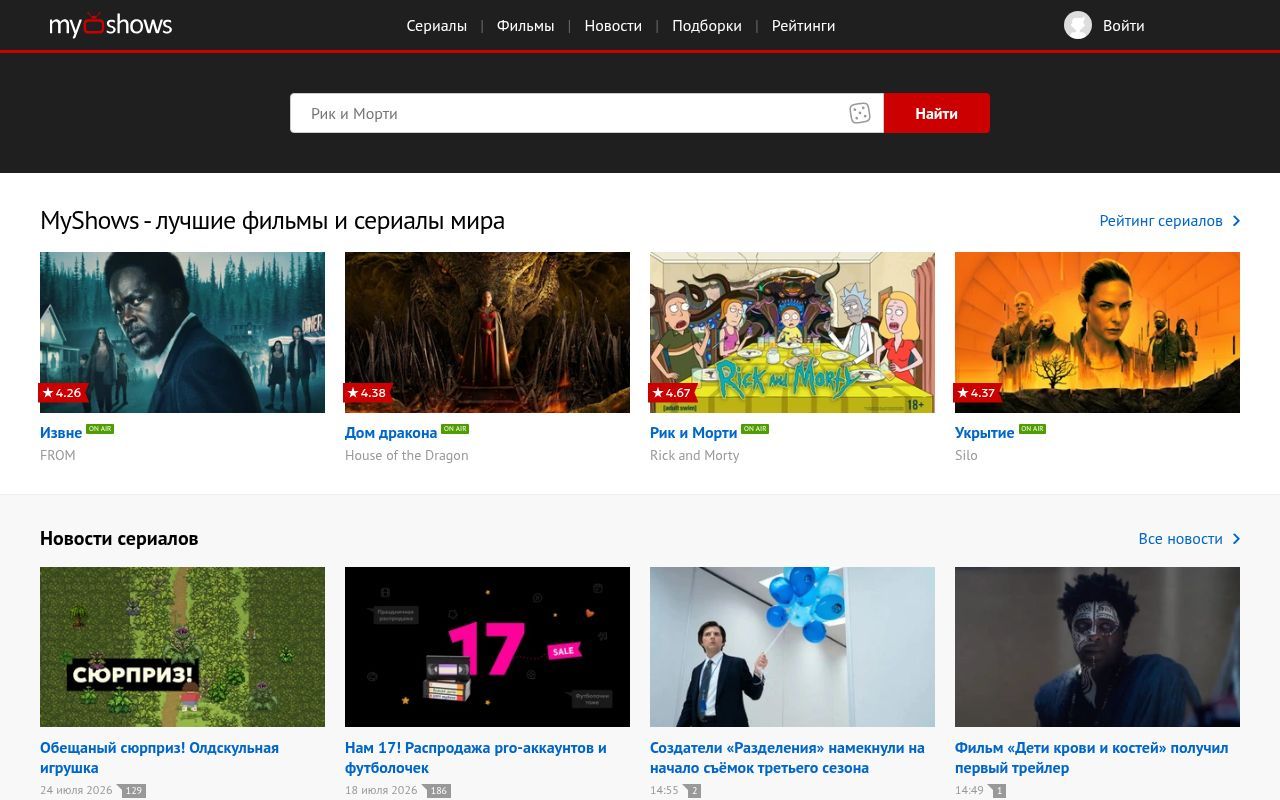The width and height of the screenshot is (1280, 800).
Task: Click the Войти login link
Action: pos(1123,26)
